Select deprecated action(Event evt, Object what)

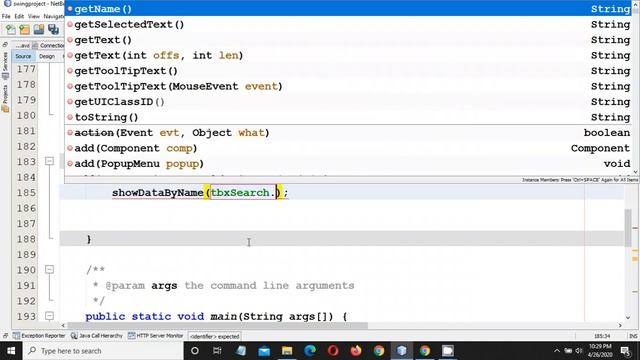point(349,133)
